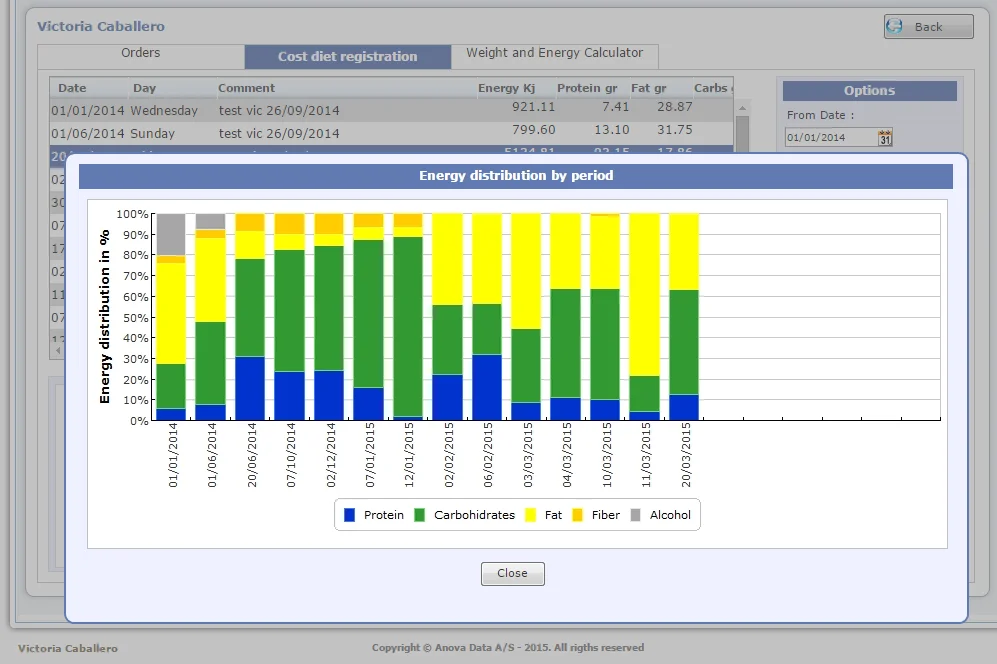Click the Fat gr column header

[649, 88]
